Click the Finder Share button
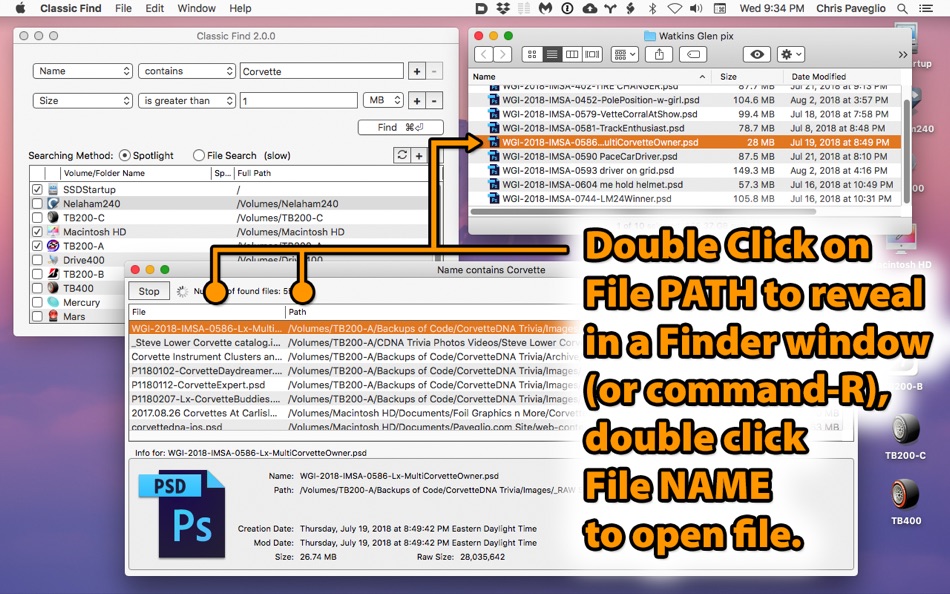This screenshot has width=950, height=594. pos(659,55)
